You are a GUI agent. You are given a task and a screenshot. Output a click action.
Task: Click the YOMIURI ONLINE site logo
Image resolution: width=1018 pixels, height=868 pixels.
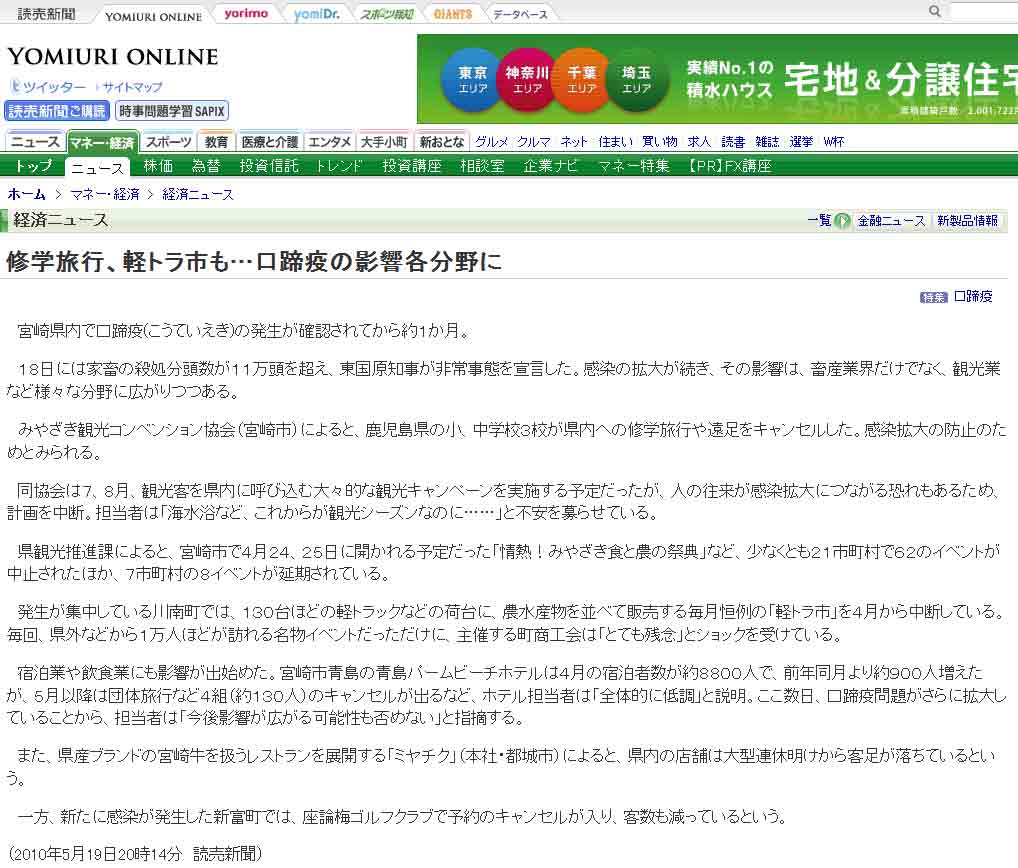(112, 56)
